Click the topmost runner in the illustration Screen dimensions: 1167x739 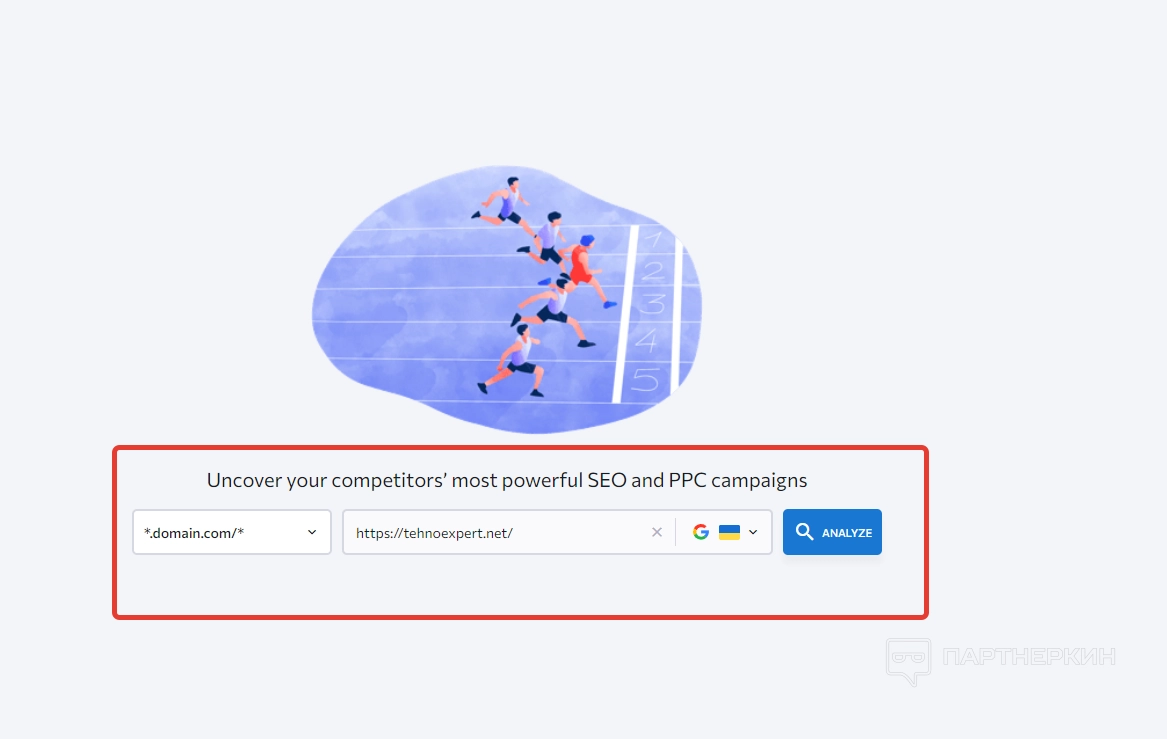[x=507, y=202]
